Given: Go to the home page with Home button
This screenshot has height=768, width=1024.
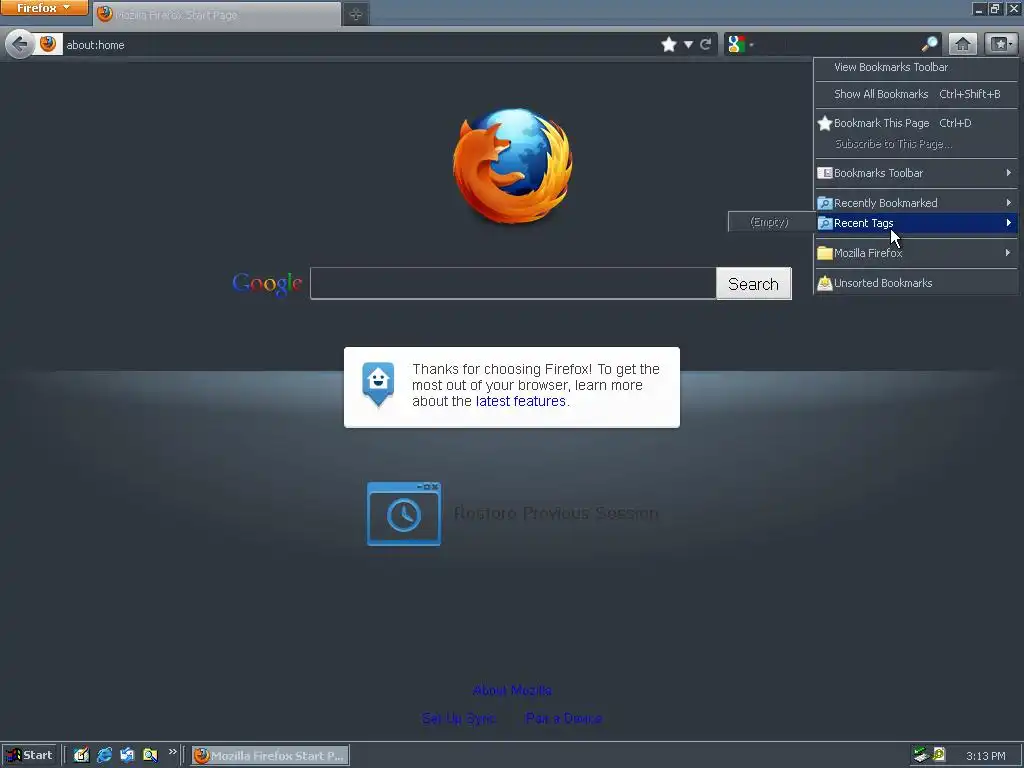Looking at the screenshot, I should tap(963, 44).
